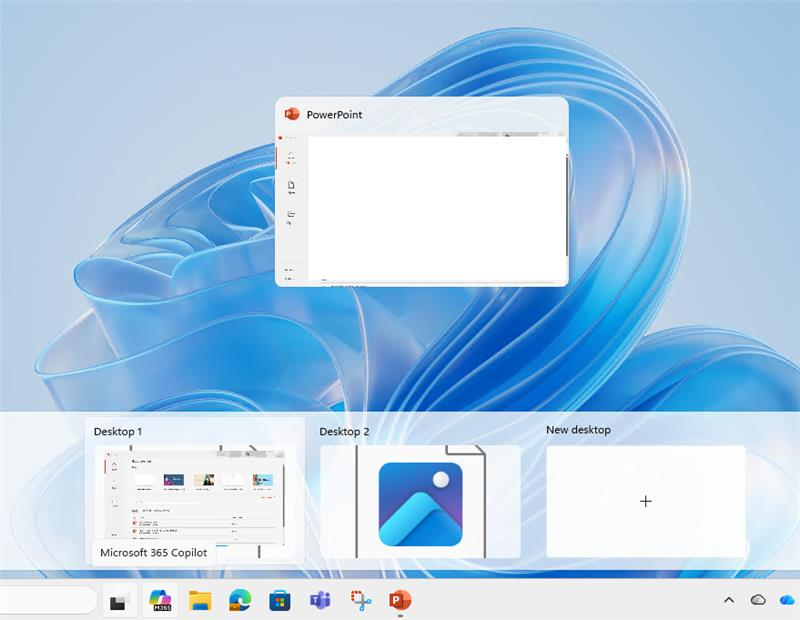The image size is (800, 620).
Task: Open File Explorer from the taskbar
Action: (200, 601)
